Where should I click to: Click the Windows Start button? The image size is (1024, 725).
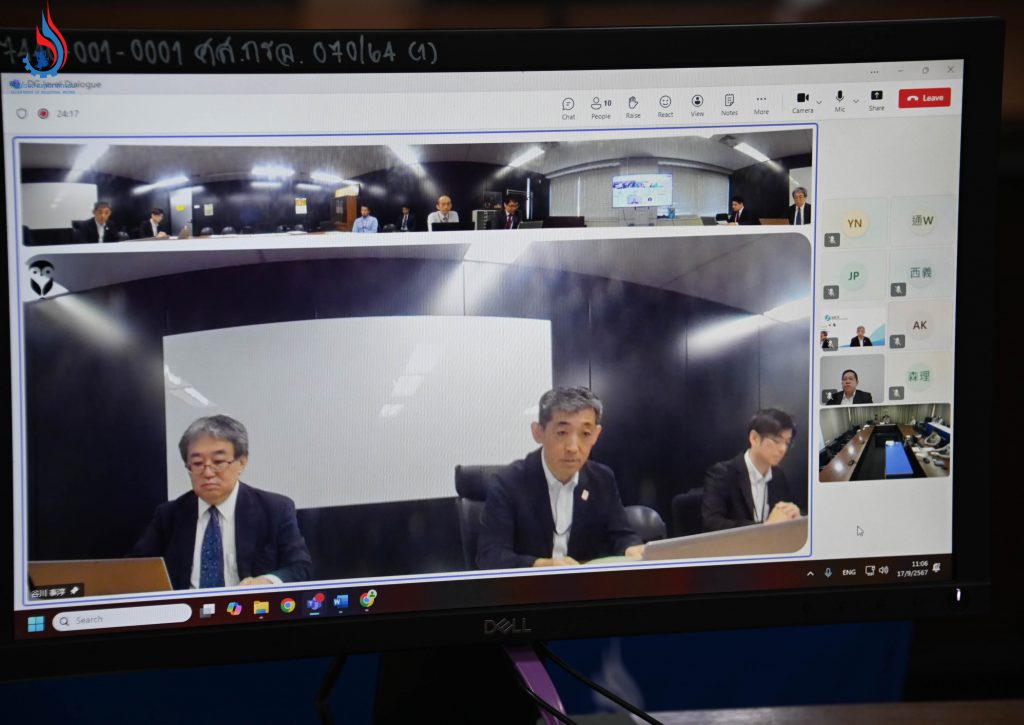pyautogui.click(x=35, y=623)
